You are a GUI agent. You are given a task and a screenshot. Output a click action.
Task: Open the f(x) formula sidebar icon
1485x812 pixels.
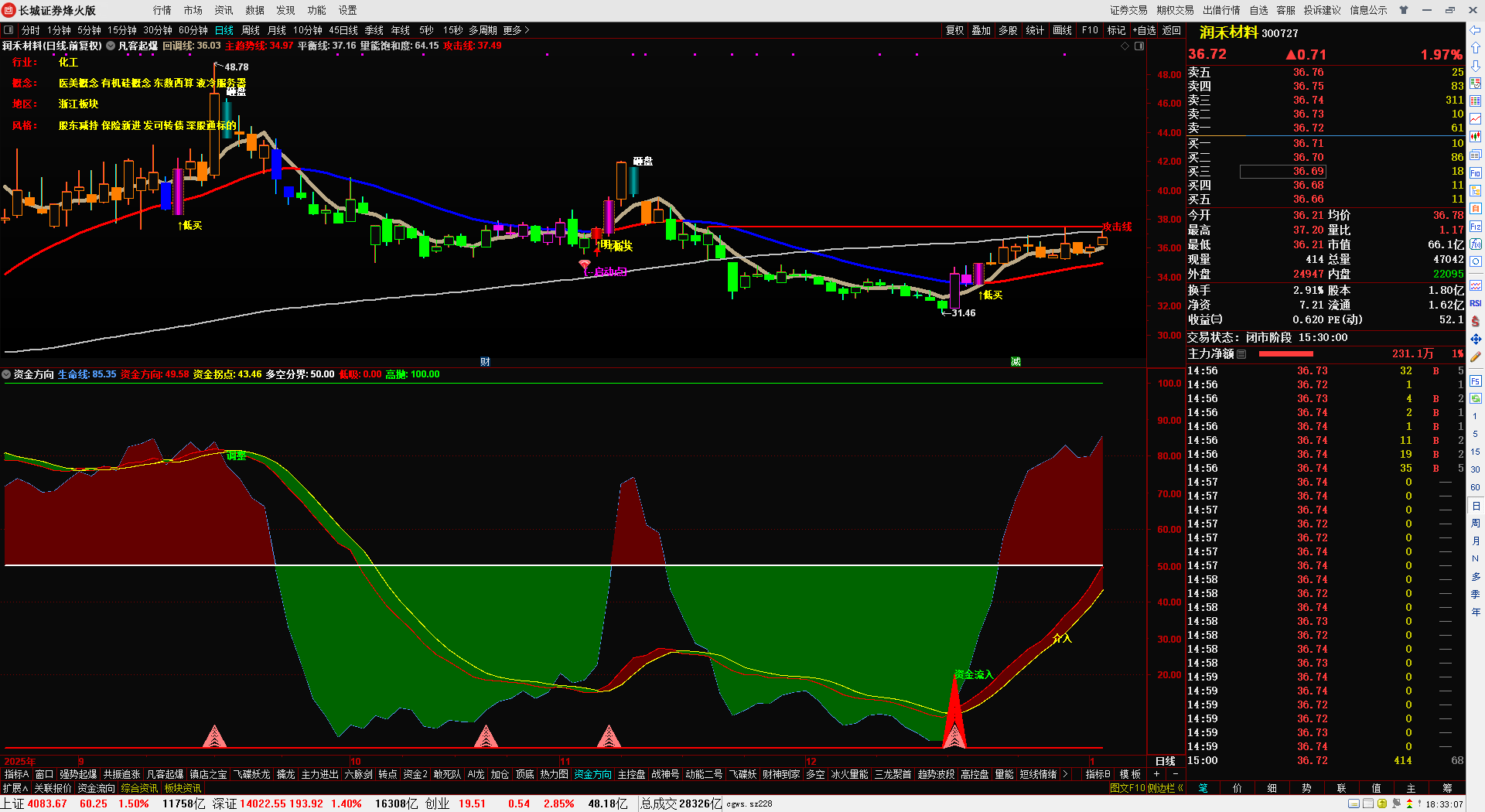(1476, 244)
